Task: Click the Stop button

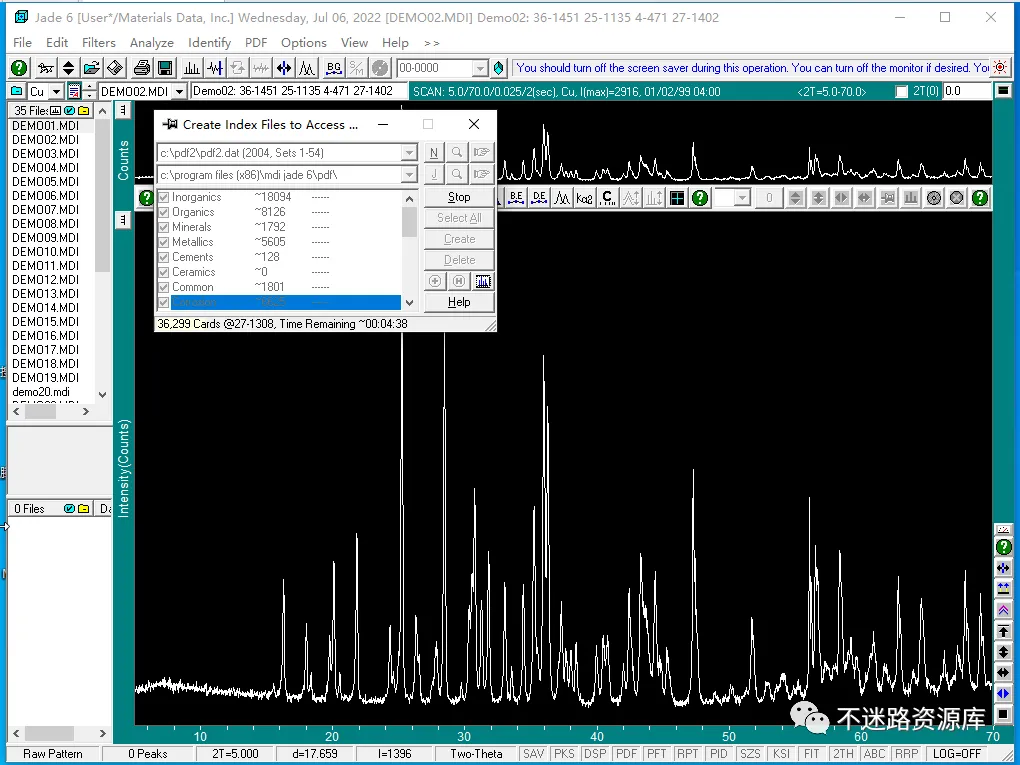Action: tap(459, 197)
